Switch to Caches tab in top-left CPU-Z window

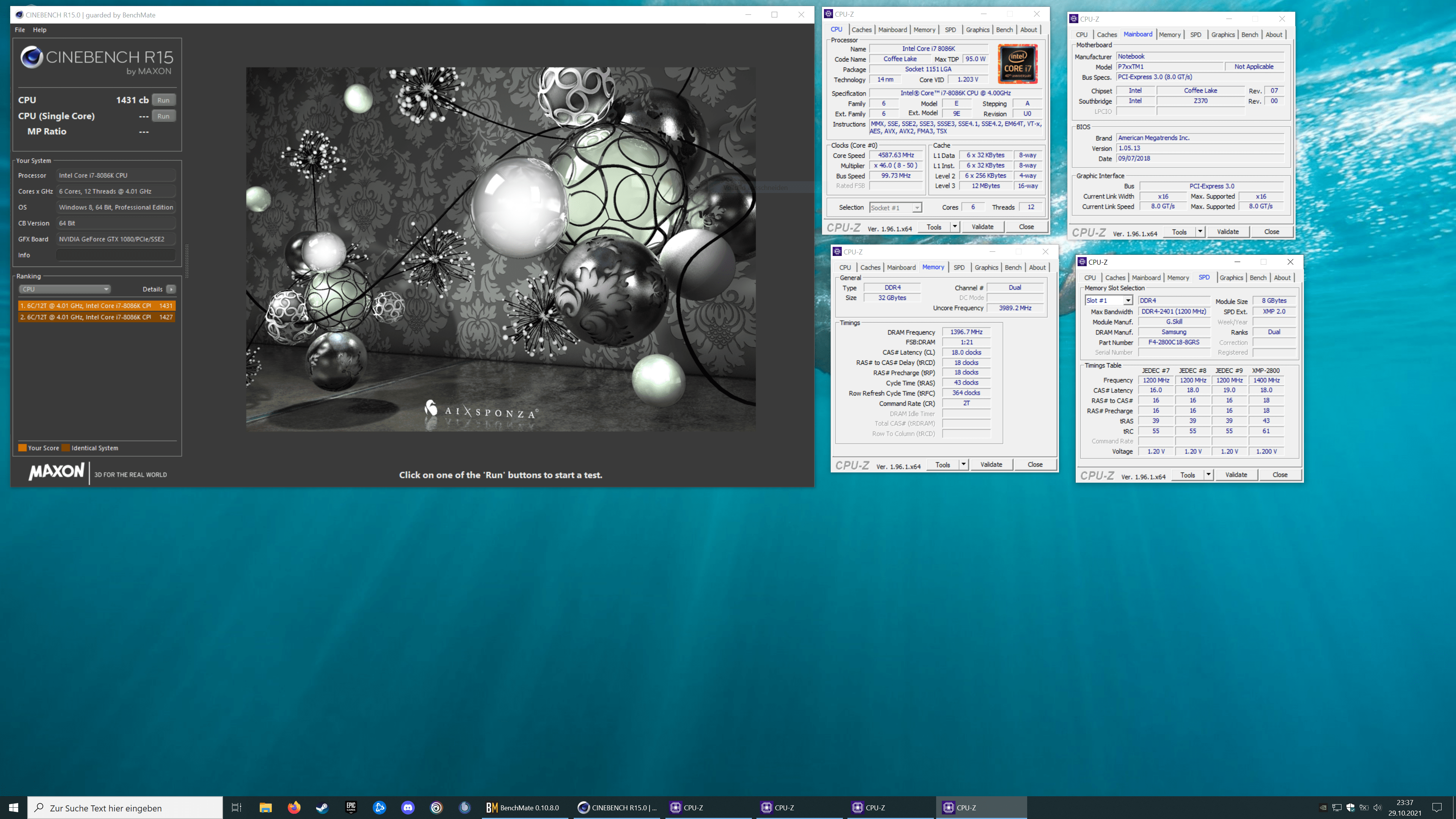pyautogui.click(x=861, y=30)
